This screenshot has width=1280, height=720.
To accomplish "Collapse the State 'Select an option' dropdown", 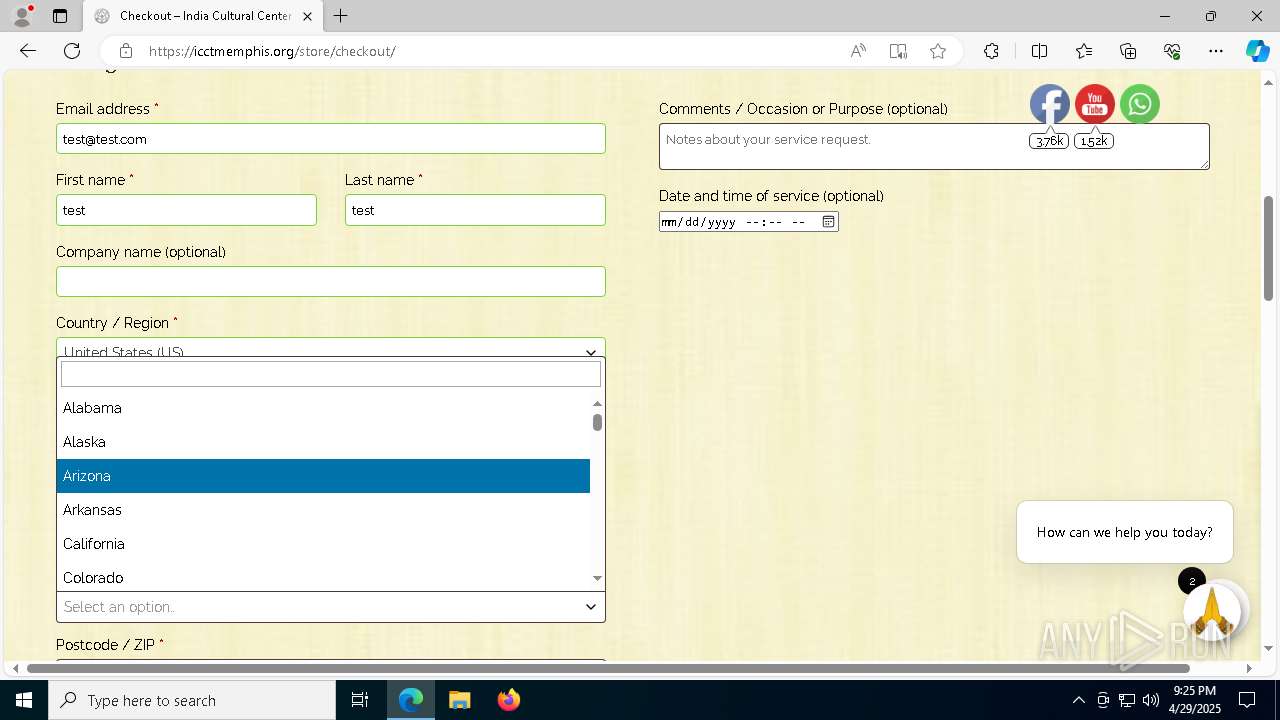I will pyautogui.click(x=331, y=607).
